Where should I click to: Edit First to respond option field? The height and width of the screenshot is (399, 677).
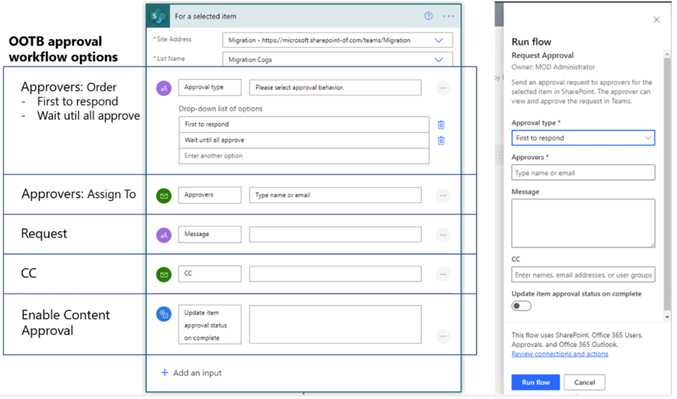point(304,124)
